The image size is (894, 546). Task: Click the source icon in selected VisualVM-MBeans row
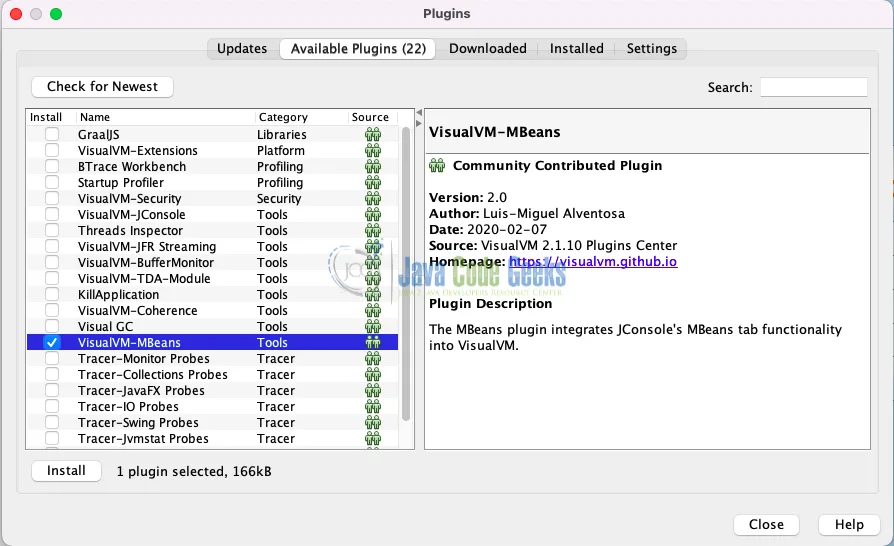[373, 343]
